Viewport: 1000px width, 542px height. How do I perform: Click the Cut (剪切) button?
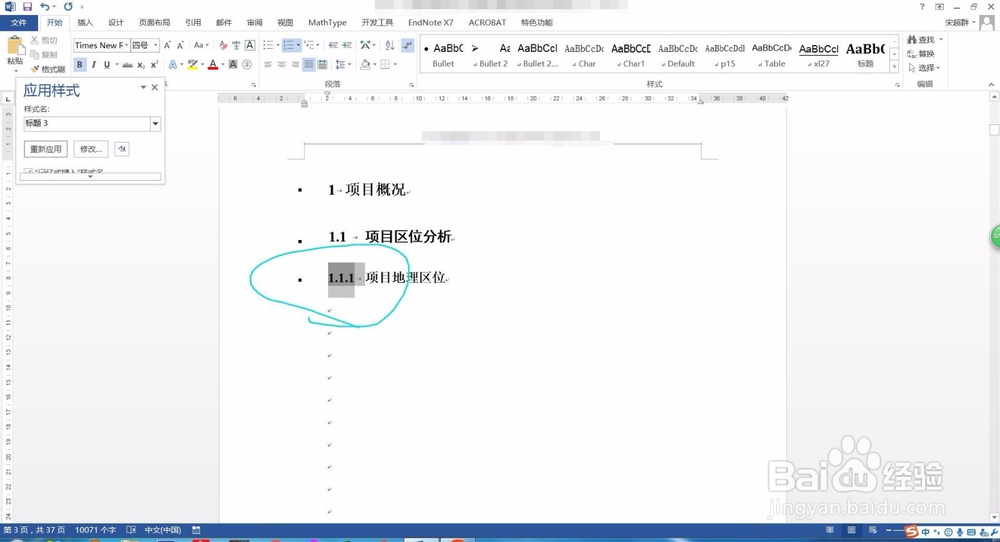(x=44, y=40)
